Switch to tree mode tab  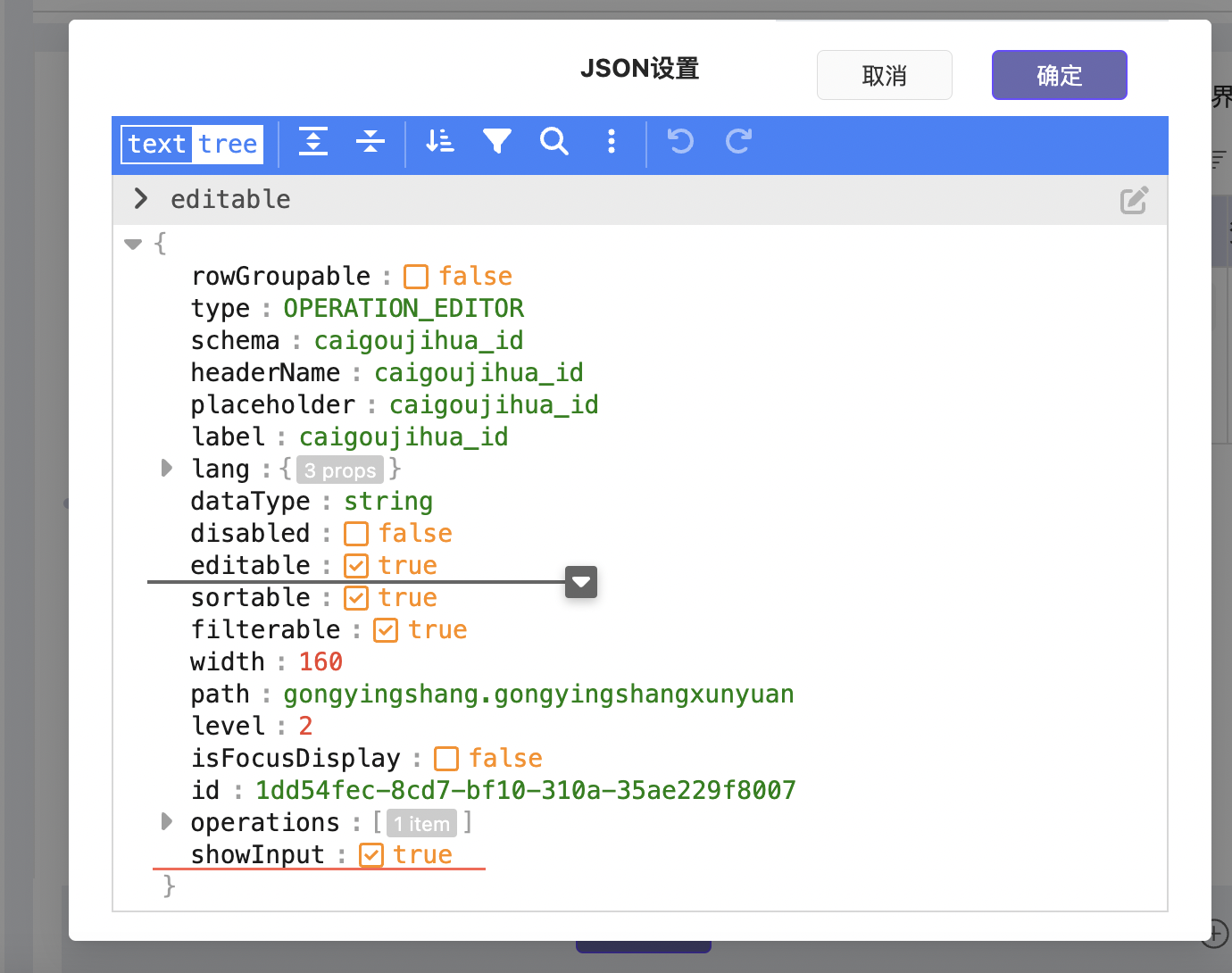(228, 144)
